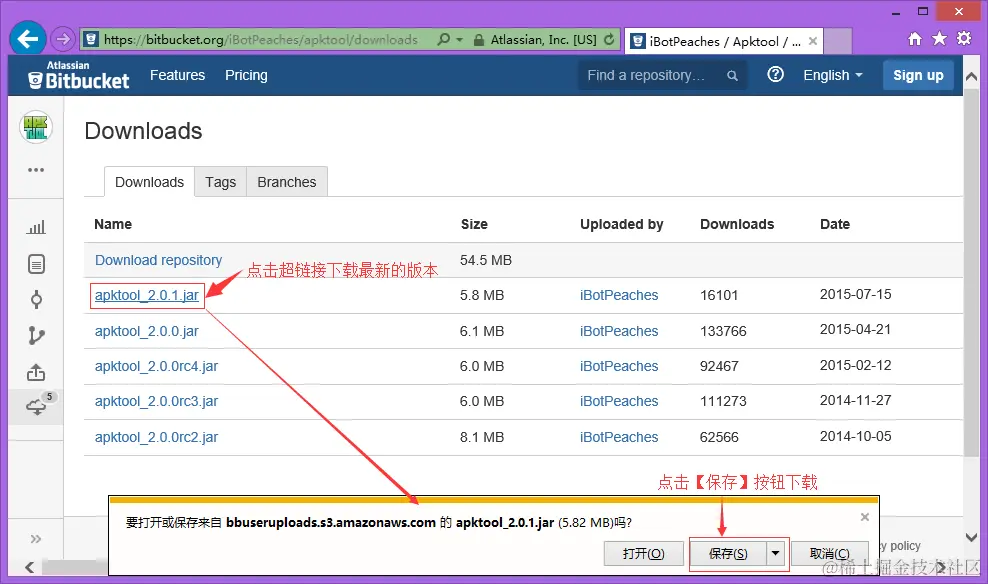Download apktool_2.0.1.jar link
This screenshot has width=988, height=584.
147,295
